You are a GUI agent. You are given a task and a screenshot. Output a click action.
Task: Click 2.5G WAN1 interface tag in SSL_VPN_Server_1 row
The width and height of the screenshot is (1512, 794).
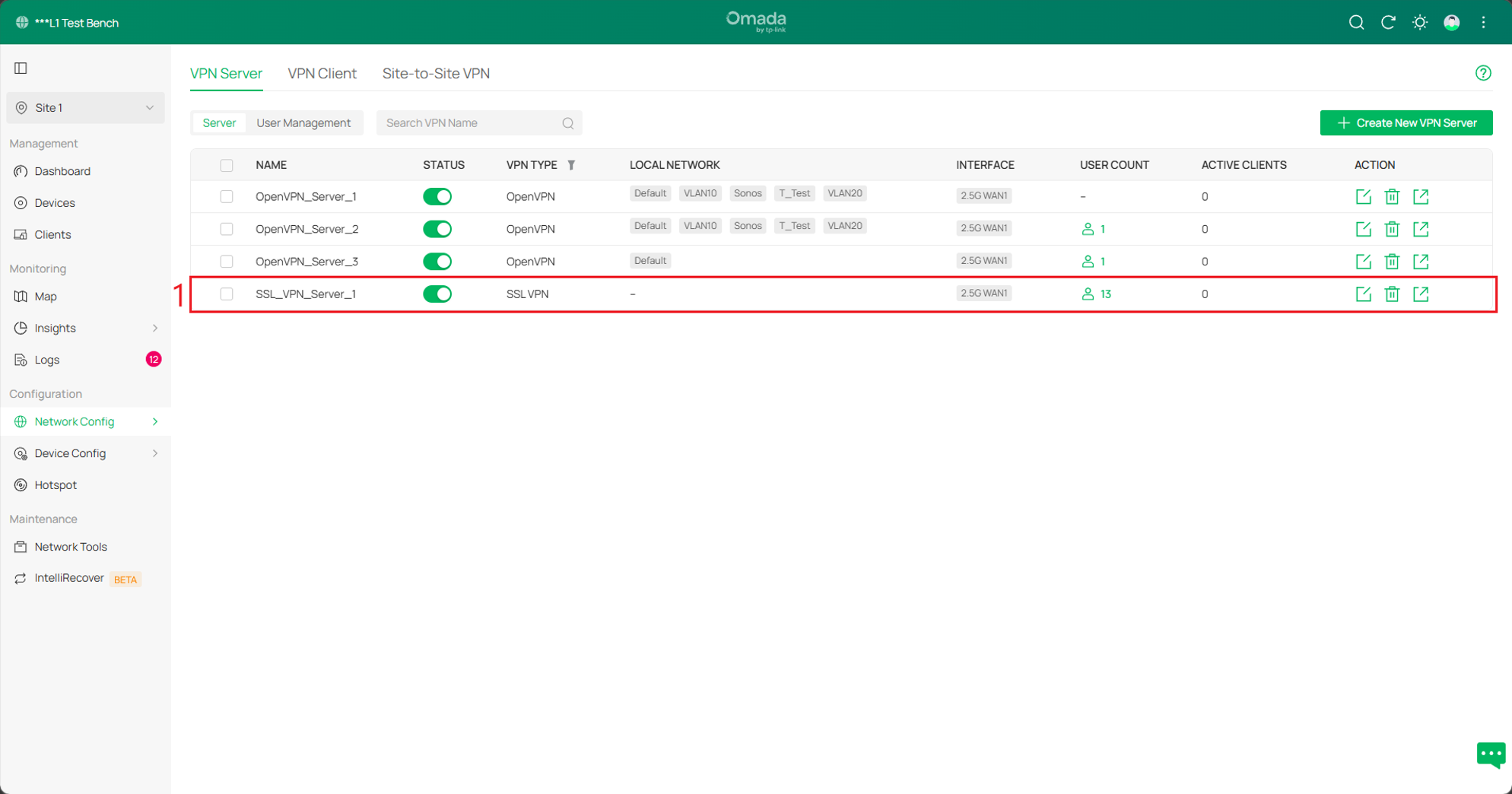point(983,294)
